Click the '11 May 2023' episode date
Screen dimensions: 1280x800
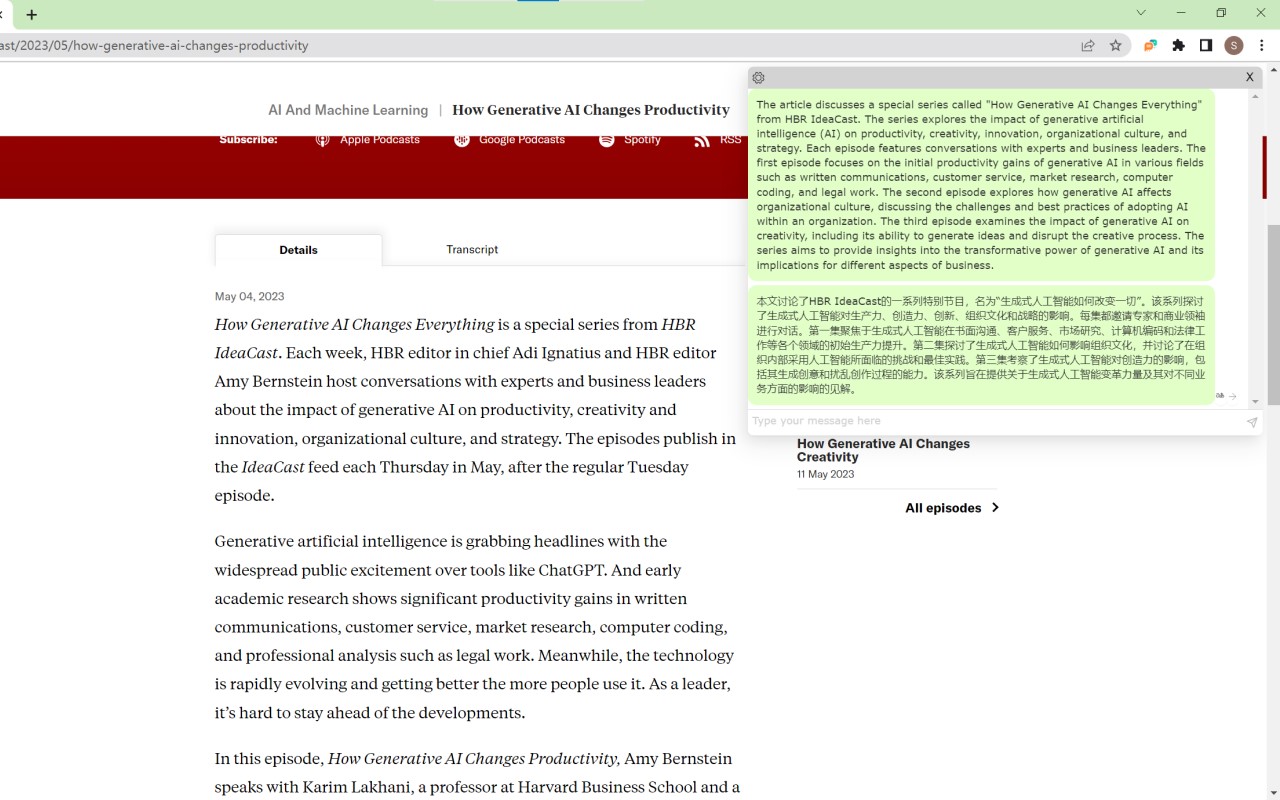coord(825,474)
